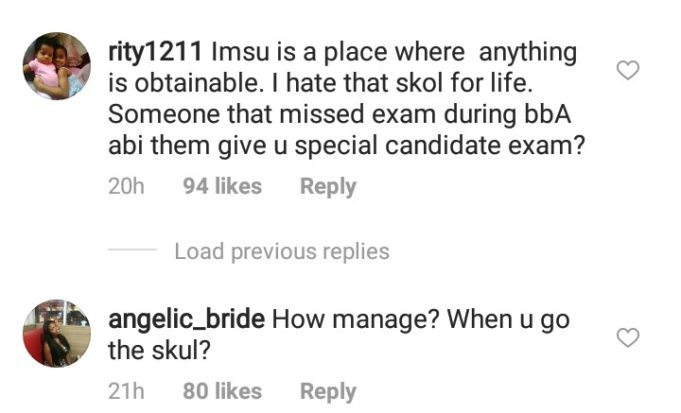
Task: Reply to rity1211's comment
Action: [x=327, y=186]
